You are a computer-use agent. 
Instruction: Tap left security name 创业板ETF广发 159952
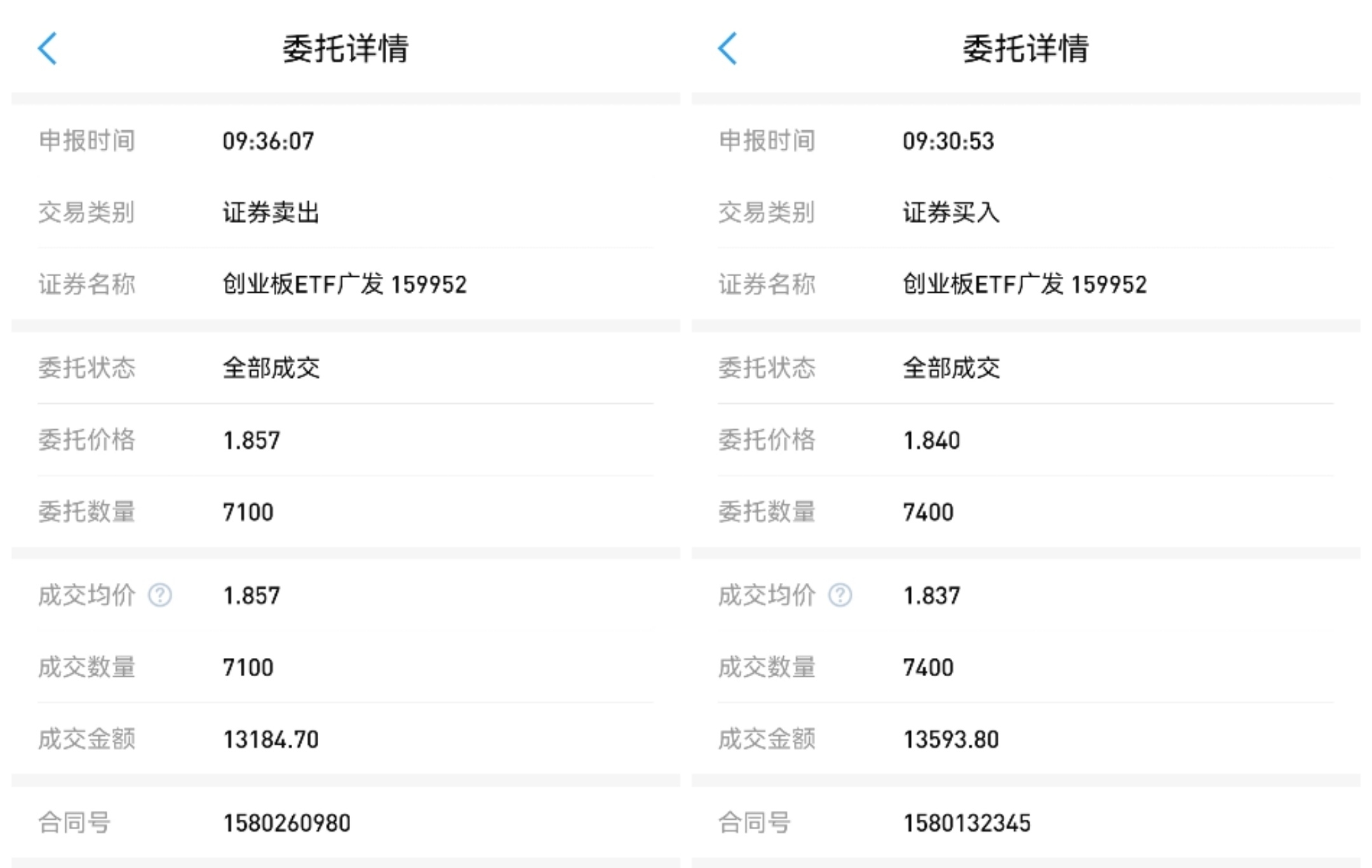pyautogui.click(x=344, y=284)
